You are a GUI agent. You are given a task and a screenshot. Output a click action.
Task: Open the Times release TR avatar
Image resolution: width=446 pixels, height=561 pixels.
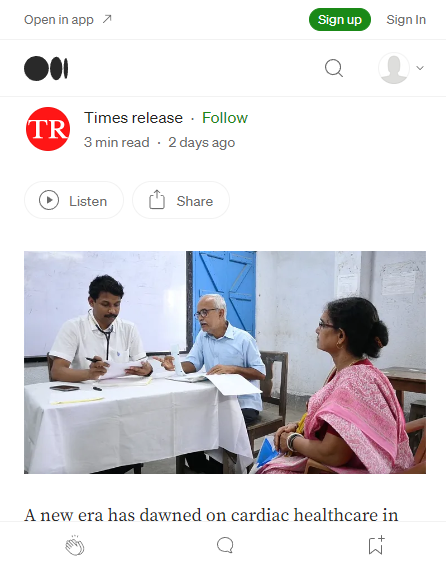(48, 129)
